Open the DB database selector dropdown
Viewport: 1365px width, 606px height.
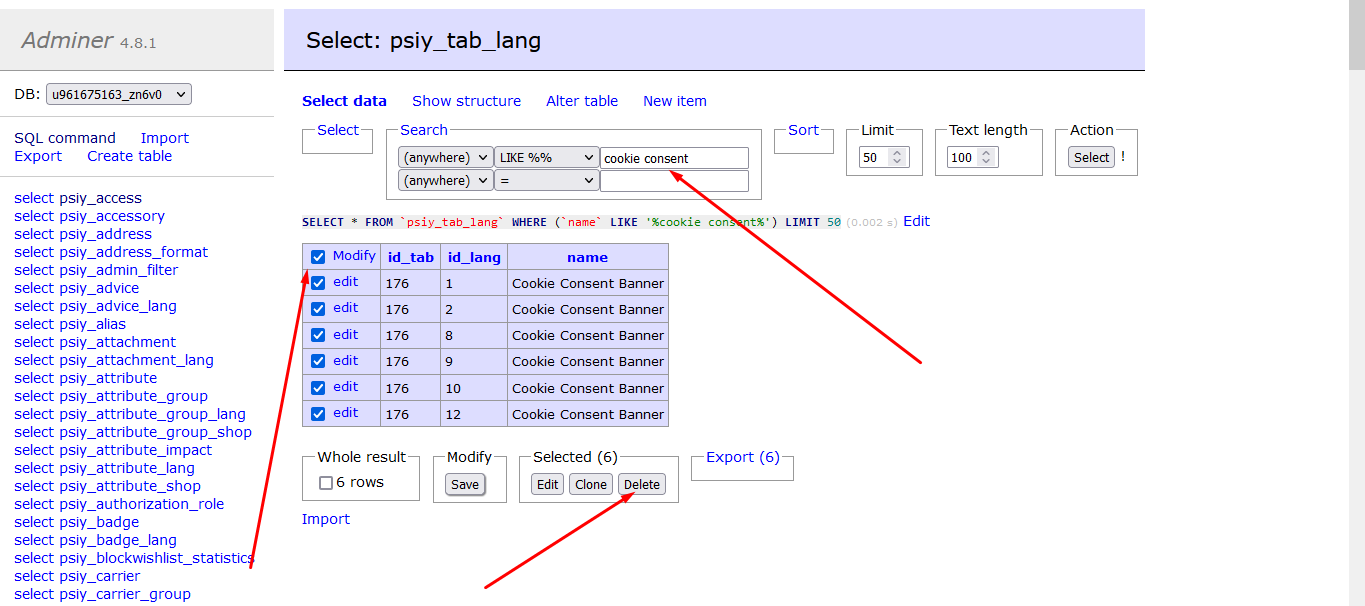(x=119, y=94)
